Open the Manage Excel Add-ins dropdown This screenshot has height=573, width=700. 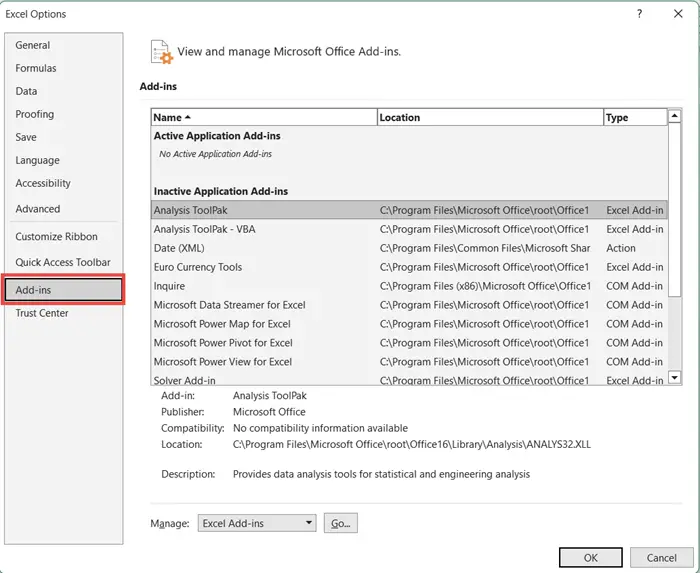[257, 523]
